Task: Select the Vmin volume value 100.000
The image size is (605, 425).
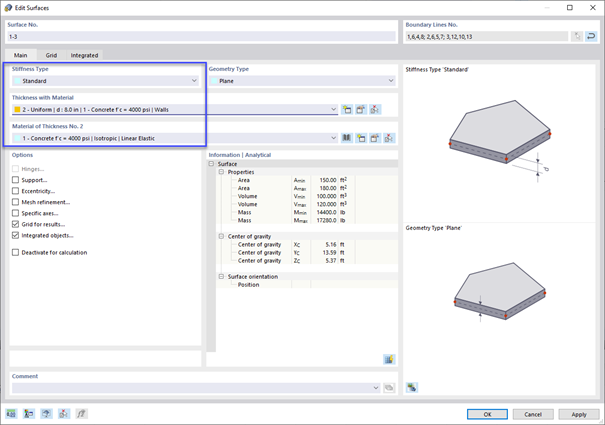Action: (x=326, y=196)
